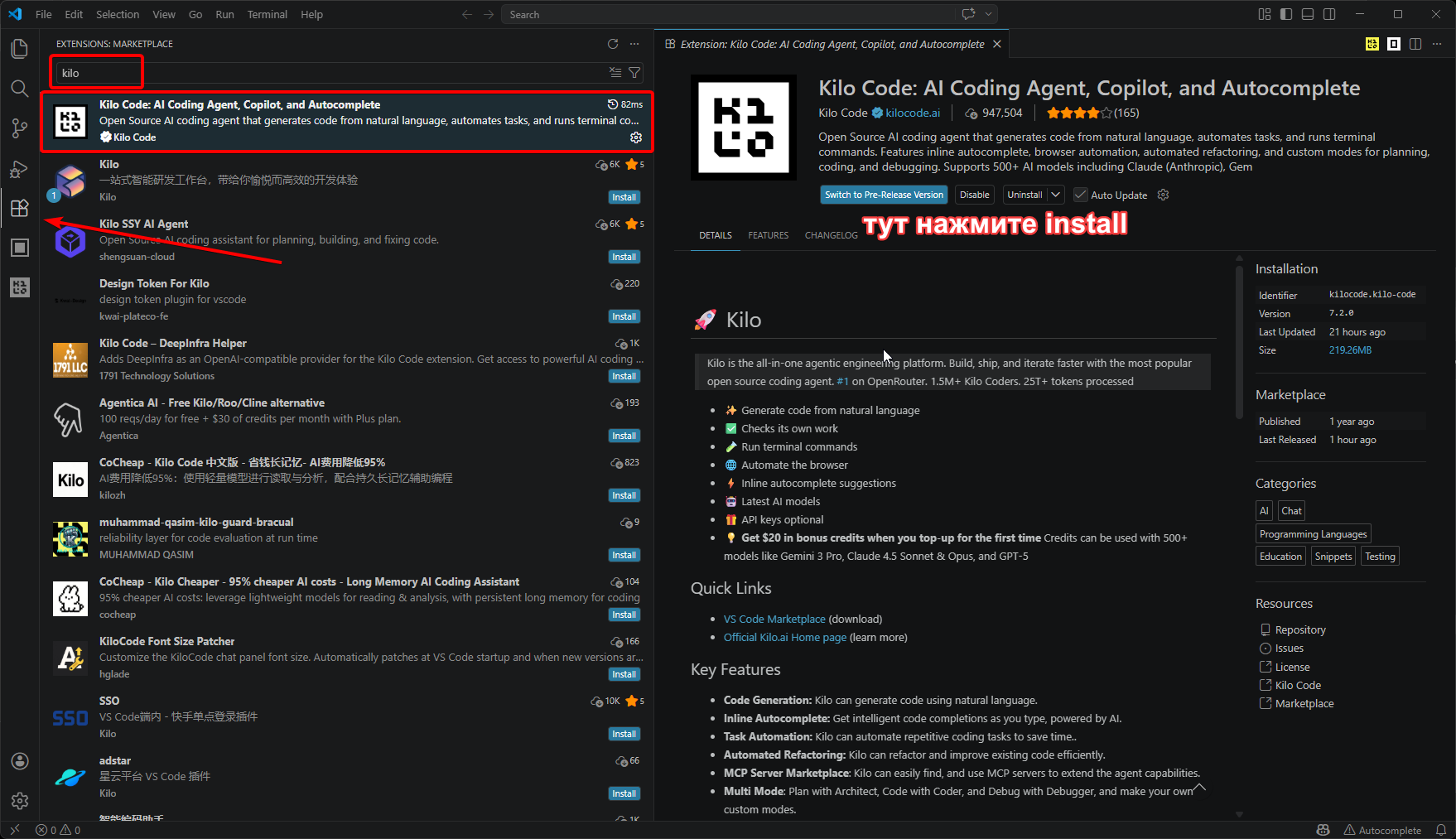Install the Kilo SSY AI Agent extension
Viewport: 1456px width, 839px height.
[x=624, y=257]
